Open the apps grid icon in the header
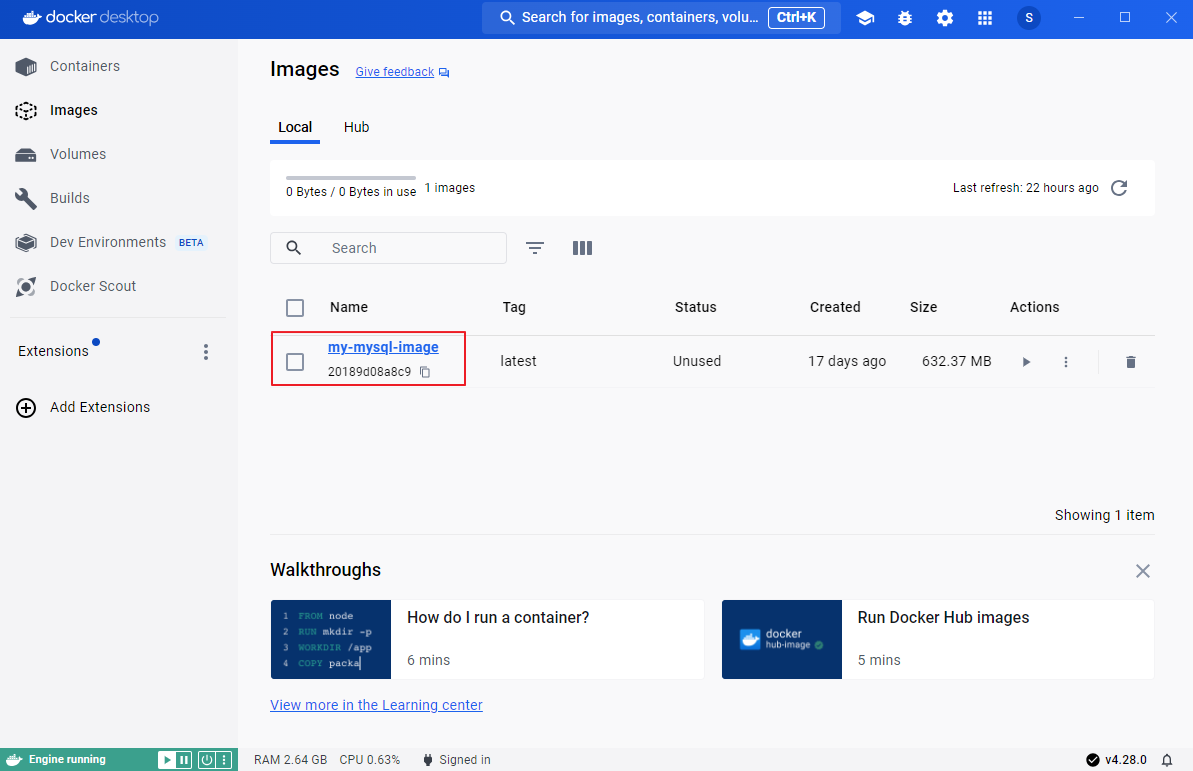 click(x=985, y=18)
